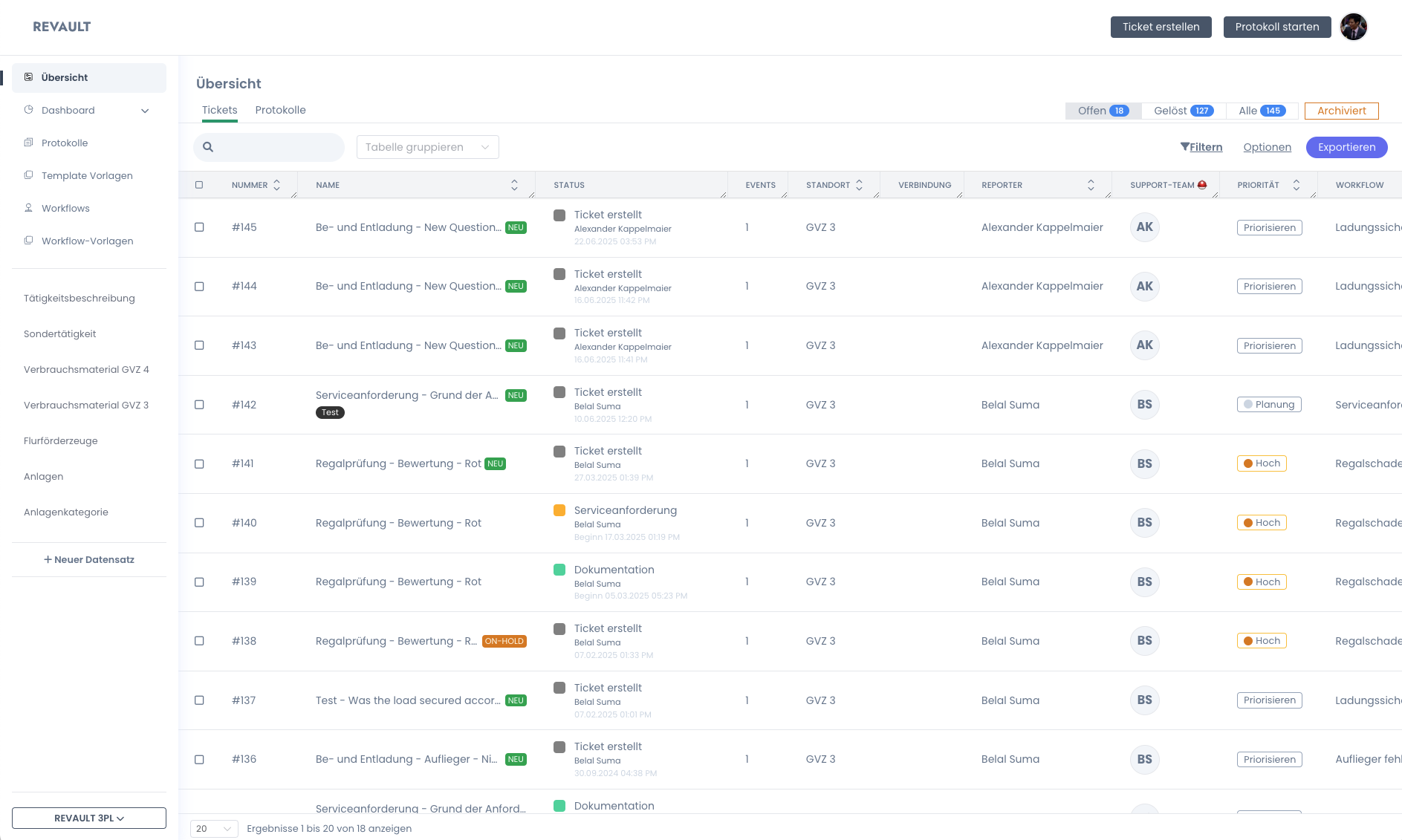The image size is (1402, 840).
Task: Click the Filtern funnel icon
Action: (x=1184, y=147)
